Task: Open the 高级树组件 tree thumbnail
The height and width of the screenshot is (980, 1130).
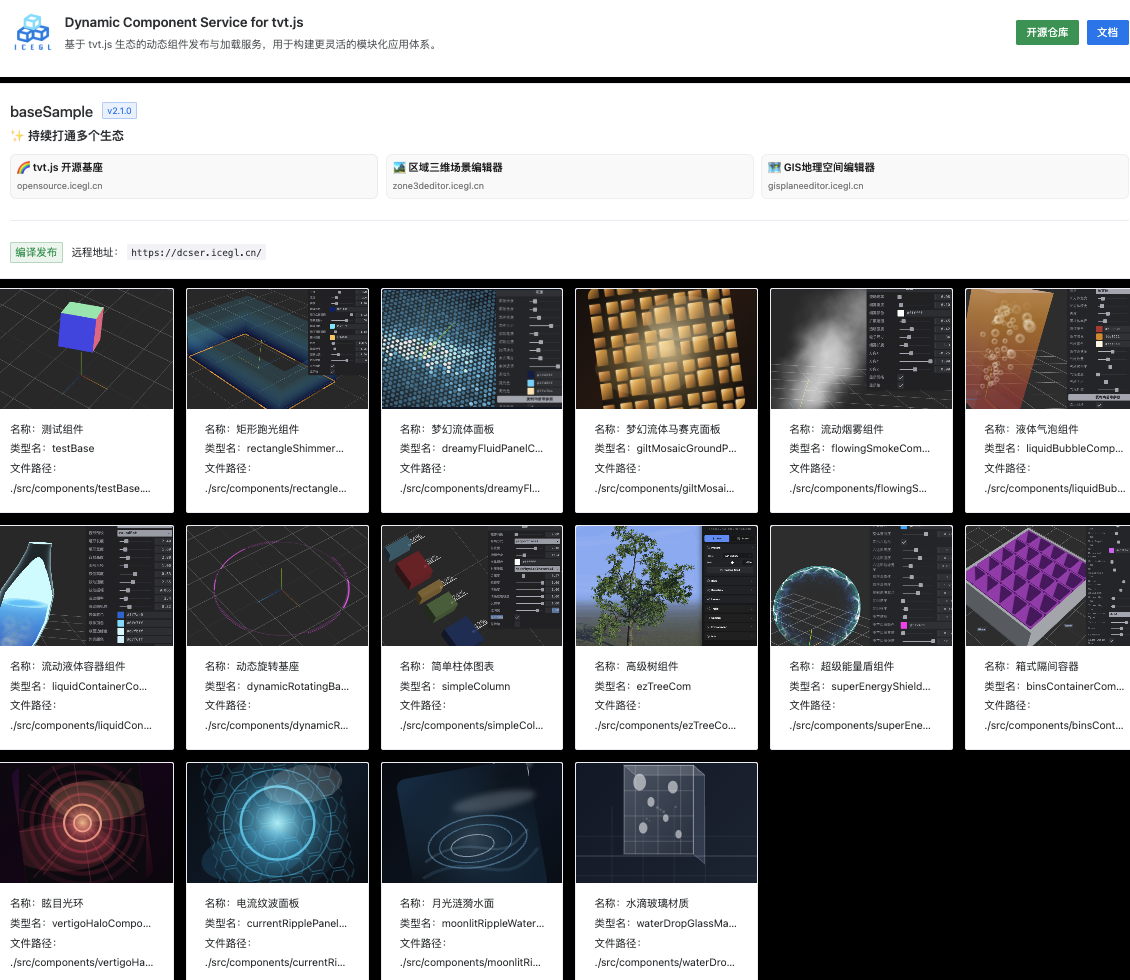Action: coord(666,586)
